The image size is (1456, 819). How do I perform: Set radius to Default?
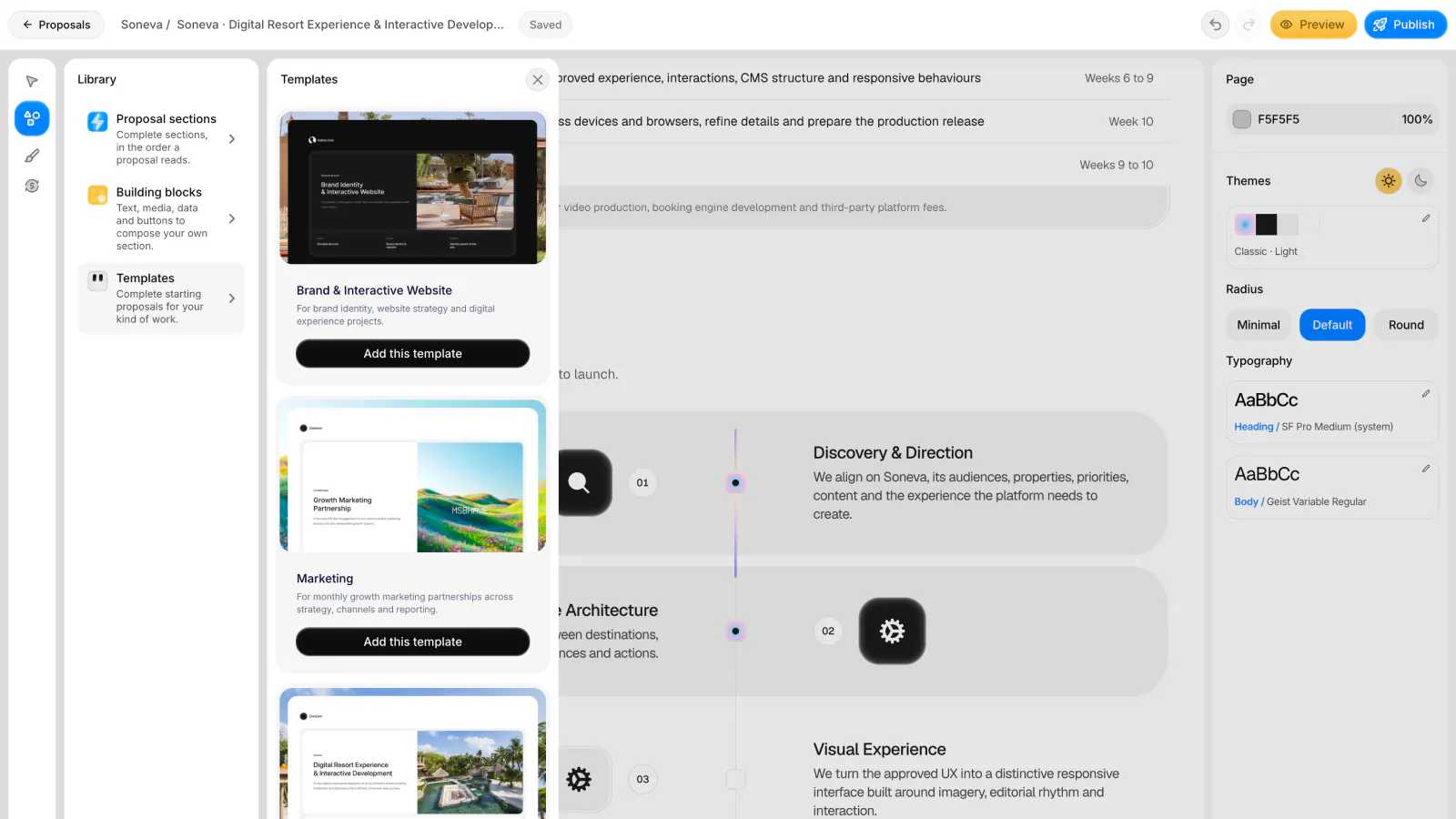click(1332, 325)
